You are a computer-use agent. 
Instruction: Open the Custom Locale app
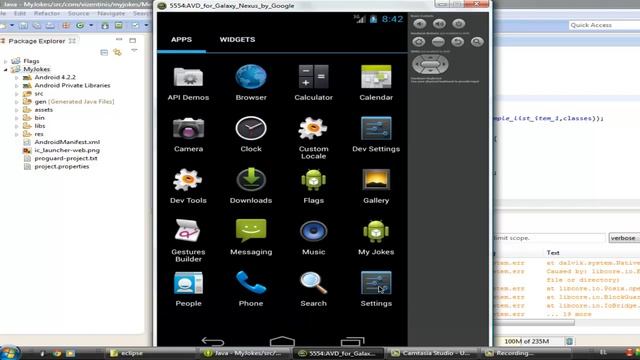click(x=313, y=138)
